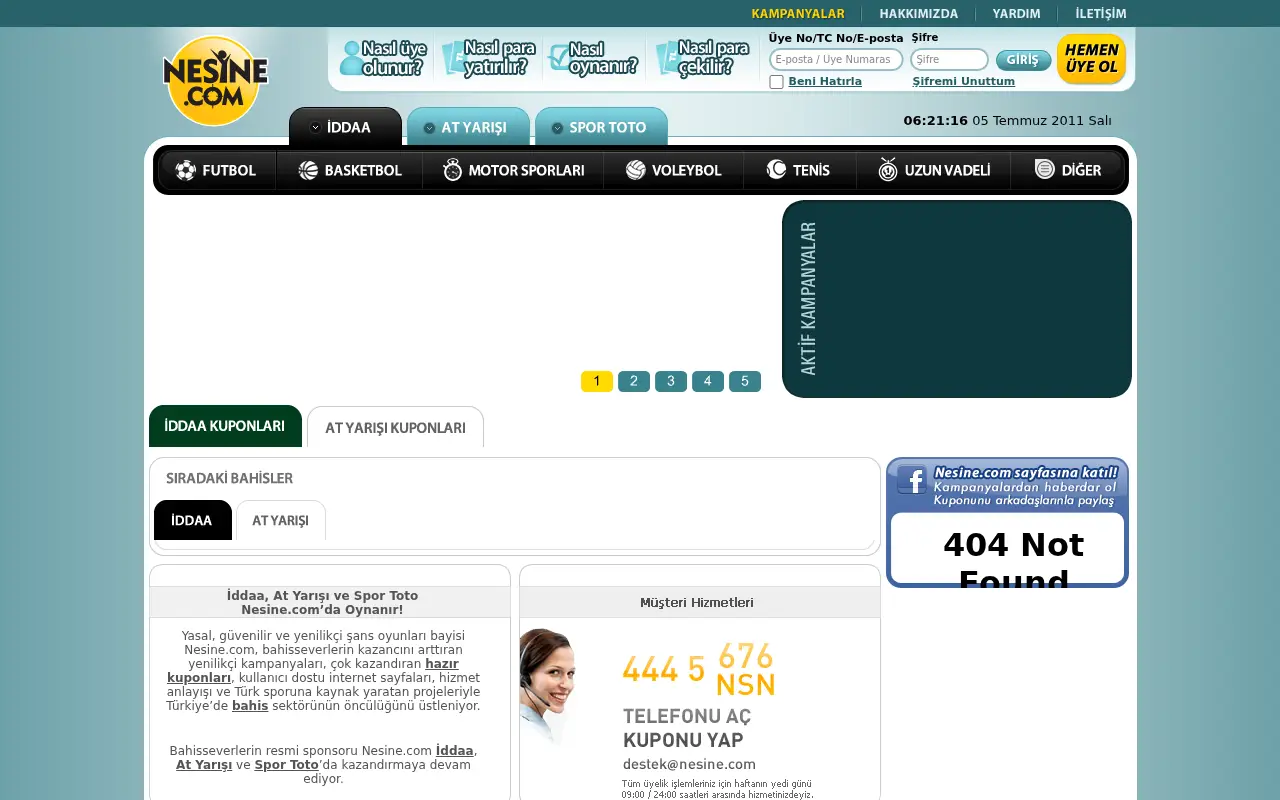Screen dimensions: 1280x800
Task: Open the Spor Toto link in the text
Action: point(286,765)
